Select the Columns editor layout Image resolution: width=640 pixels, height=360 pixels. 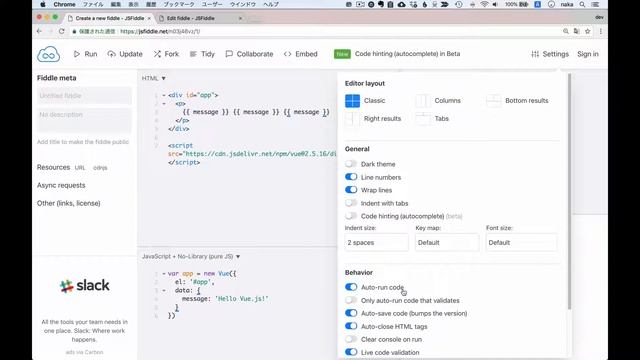click(x=438, y=100)
